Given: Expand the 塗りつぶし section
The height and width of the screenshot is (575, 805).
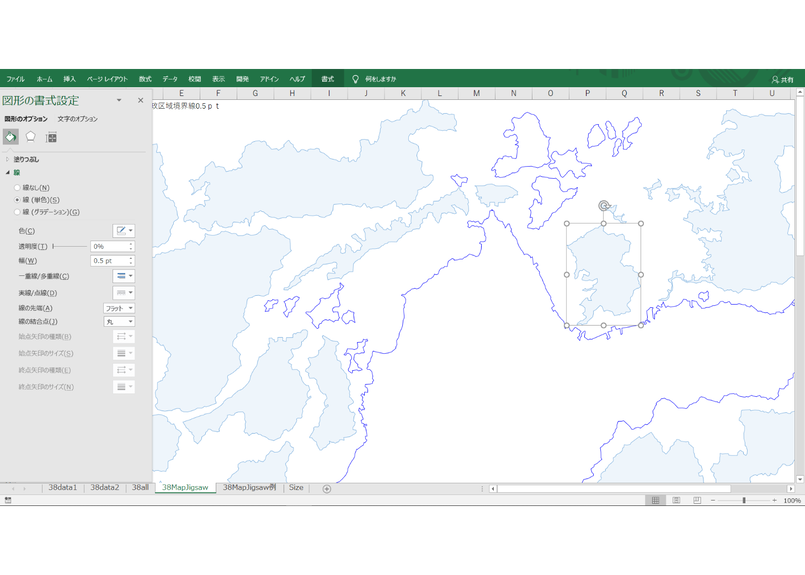Looking at the screenshot, I should (x=26, y=160).
